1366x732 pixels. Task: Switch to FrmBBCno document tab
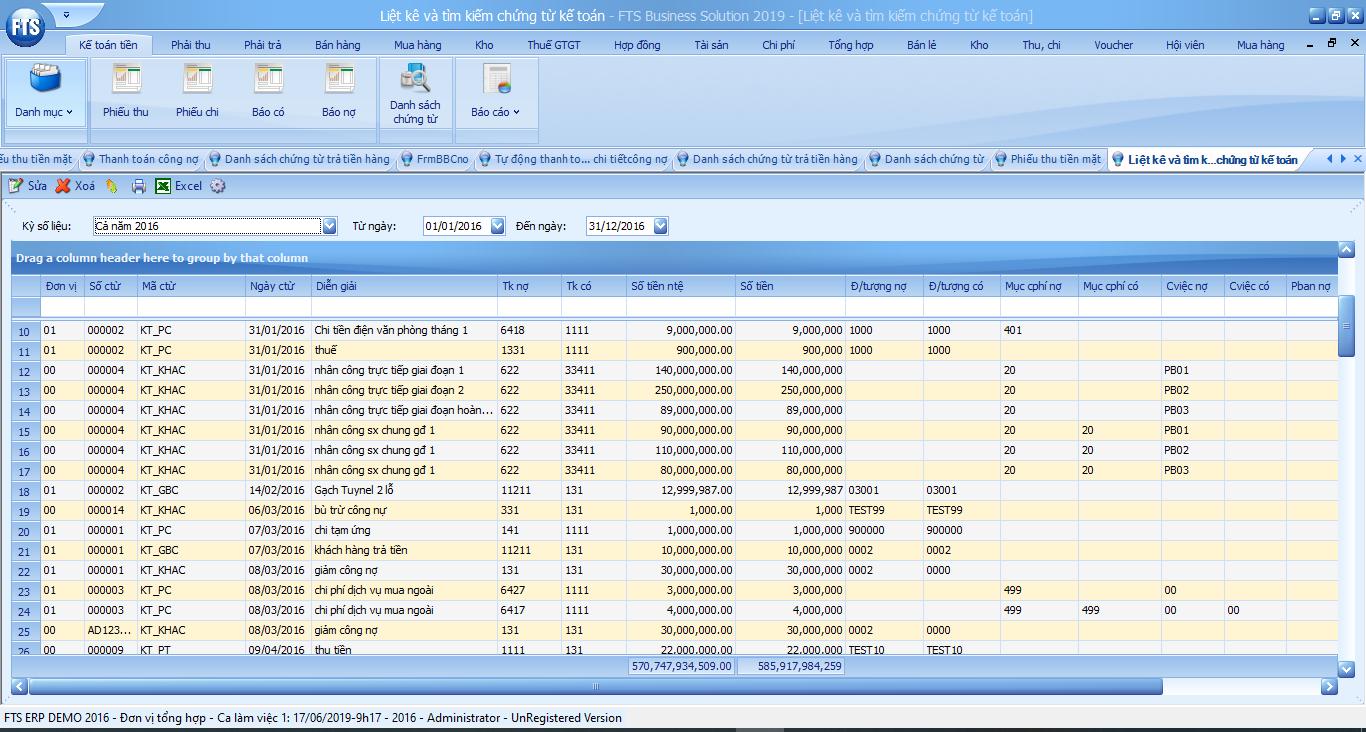click(x=434, y=159)
